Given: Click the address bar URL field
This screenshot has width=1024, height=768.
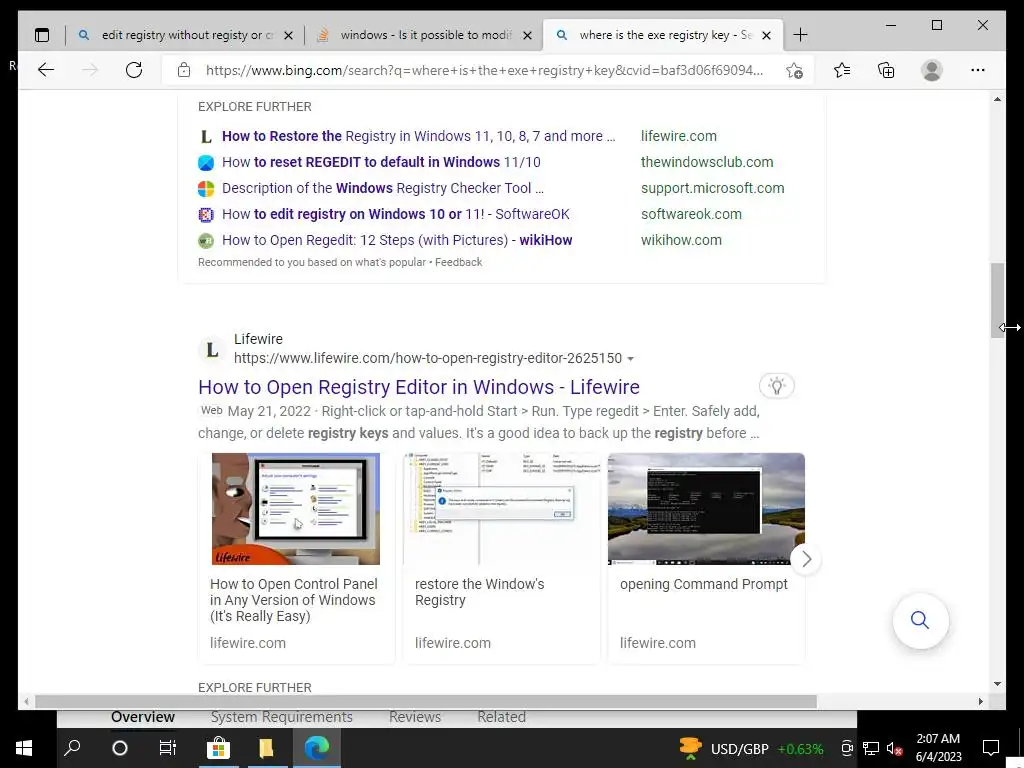Looking at the screenshot, I should [x=484, y=70].
